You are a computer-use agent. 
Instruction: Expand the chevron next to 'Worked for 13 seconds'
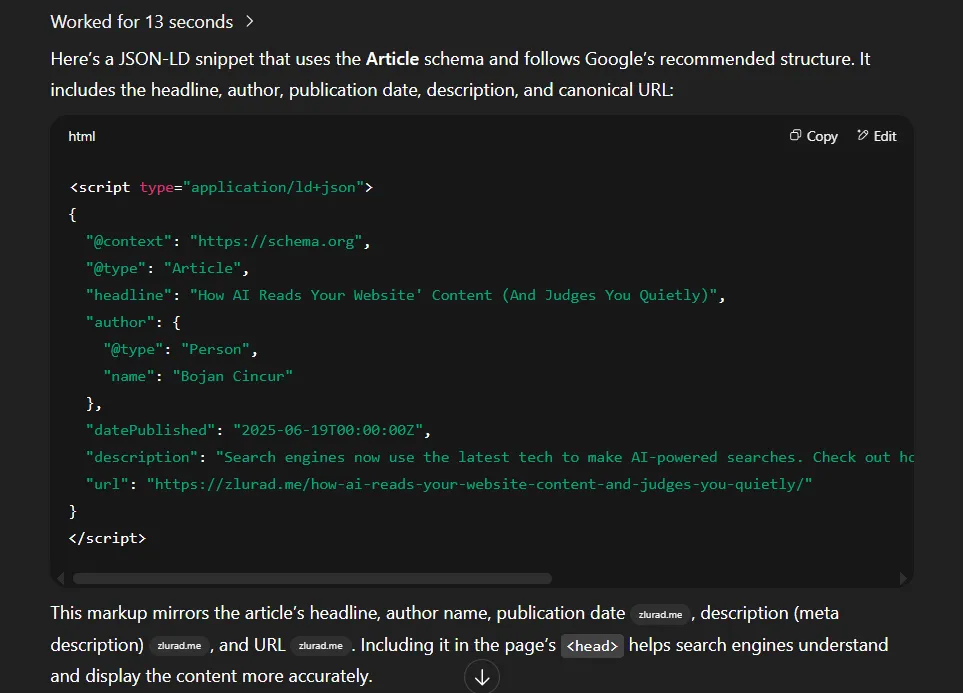click(x=248, y=21)
